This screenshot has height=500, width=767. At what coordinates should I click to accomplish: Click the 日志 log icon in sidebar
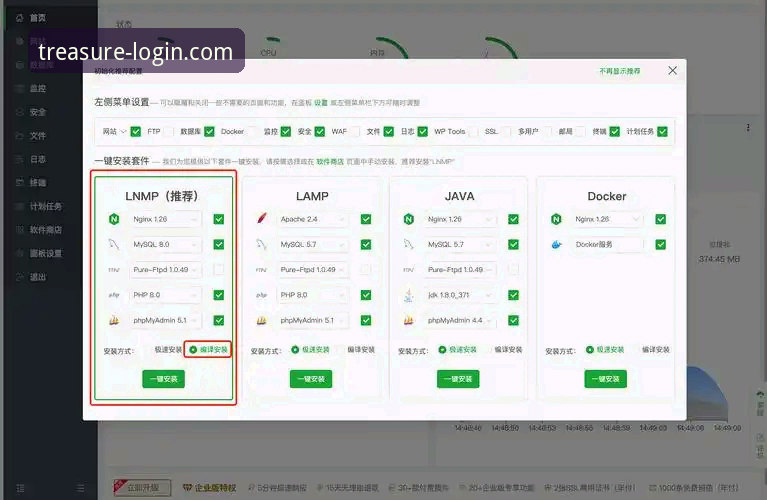[x=20, y=159]
